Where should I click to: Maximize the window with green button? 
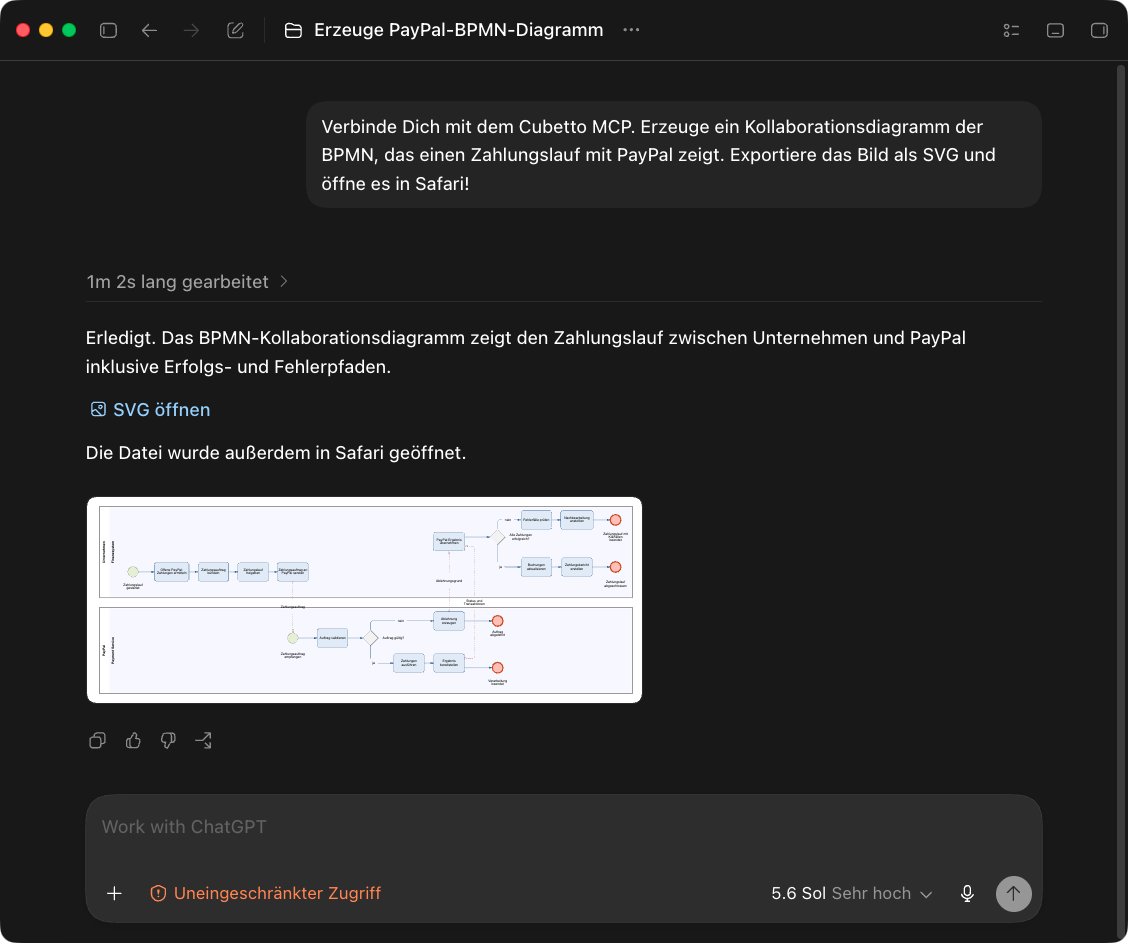pos(69,30)
